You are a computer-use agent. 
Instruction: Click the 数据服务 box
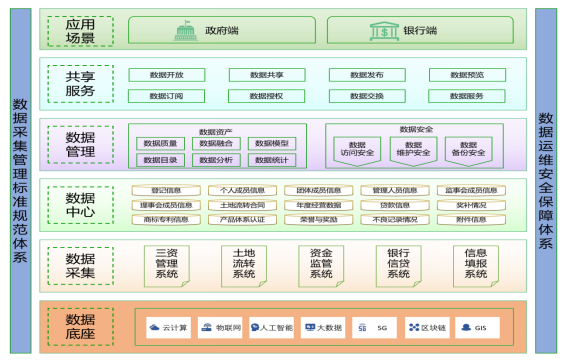click(466, 96)
